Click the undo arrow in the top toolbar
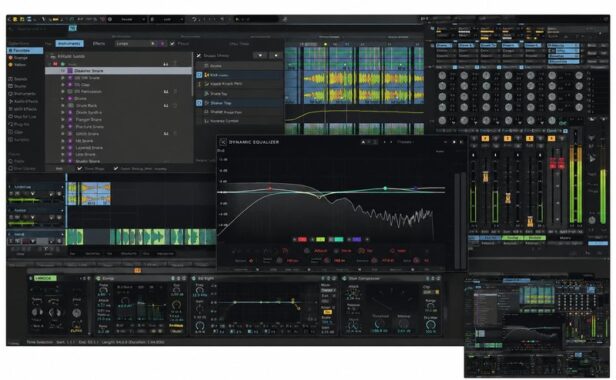This screenshot has height=380, width=616. tap(194, 19)
